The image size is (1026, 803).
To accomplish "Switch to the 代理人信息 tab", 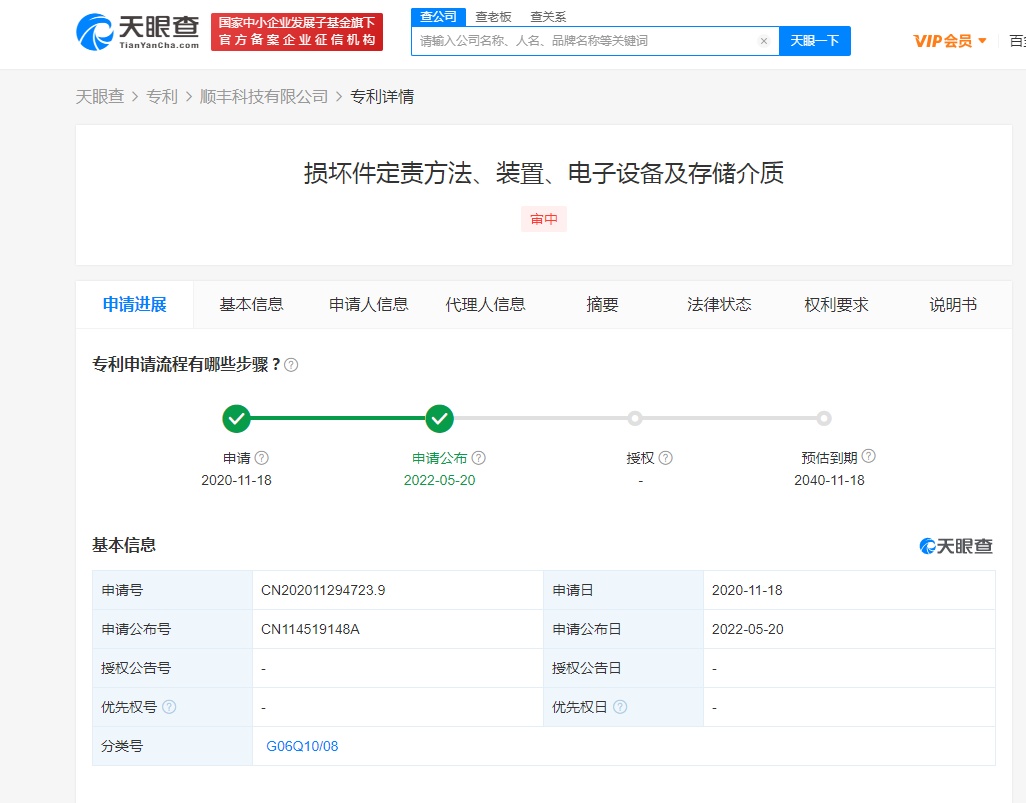I will click(486, 304).
